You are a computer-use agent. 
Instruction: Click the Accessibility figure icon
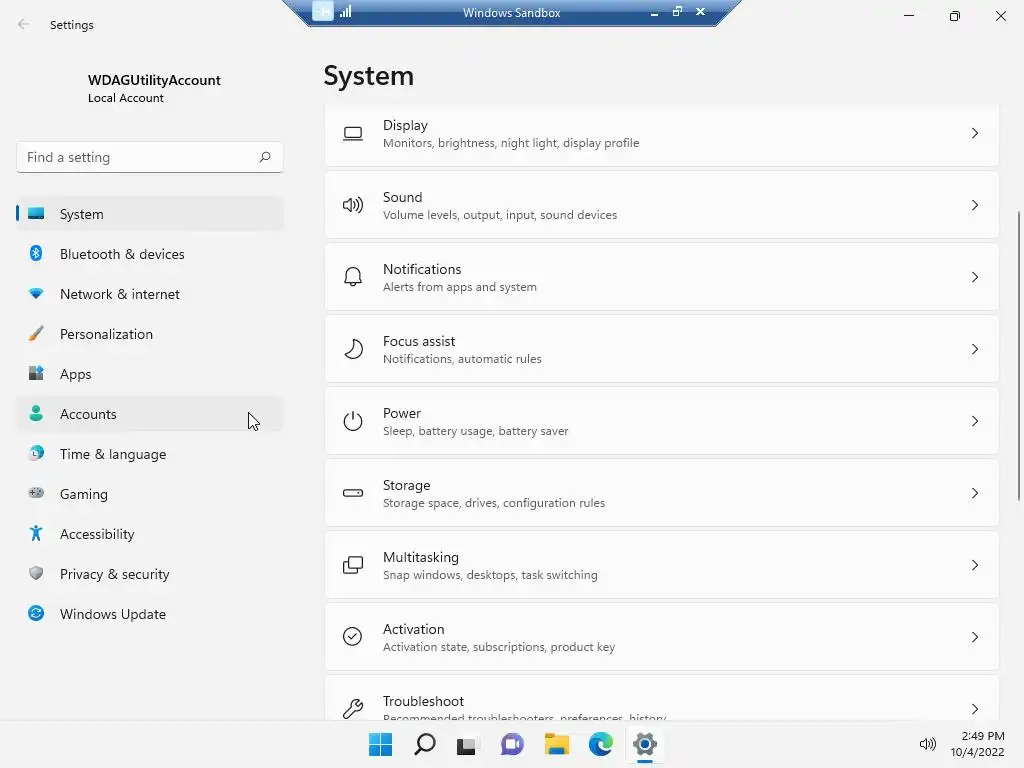36,534
